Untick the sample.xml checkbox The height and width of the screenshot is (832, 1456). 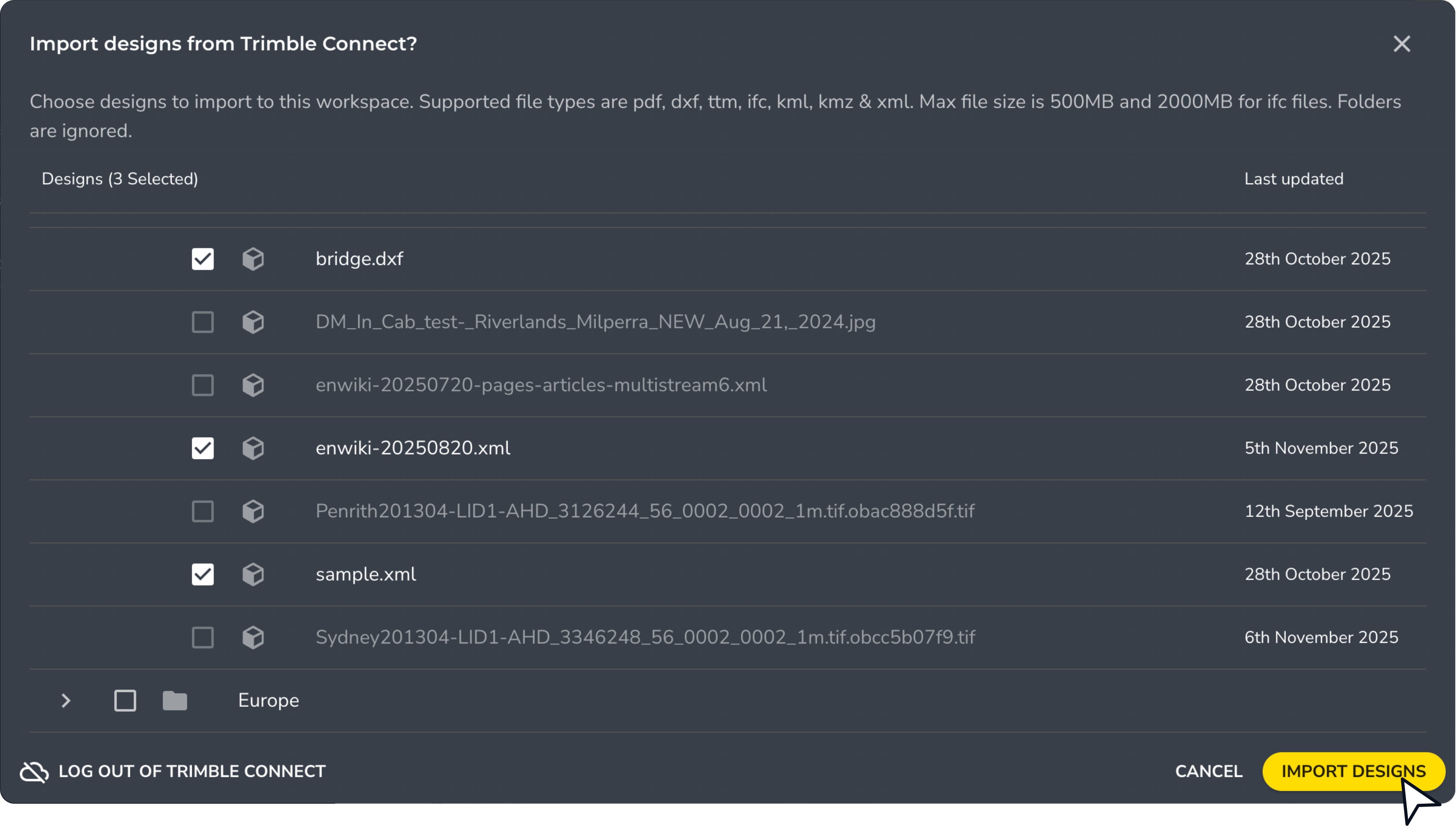coord(203,574)
